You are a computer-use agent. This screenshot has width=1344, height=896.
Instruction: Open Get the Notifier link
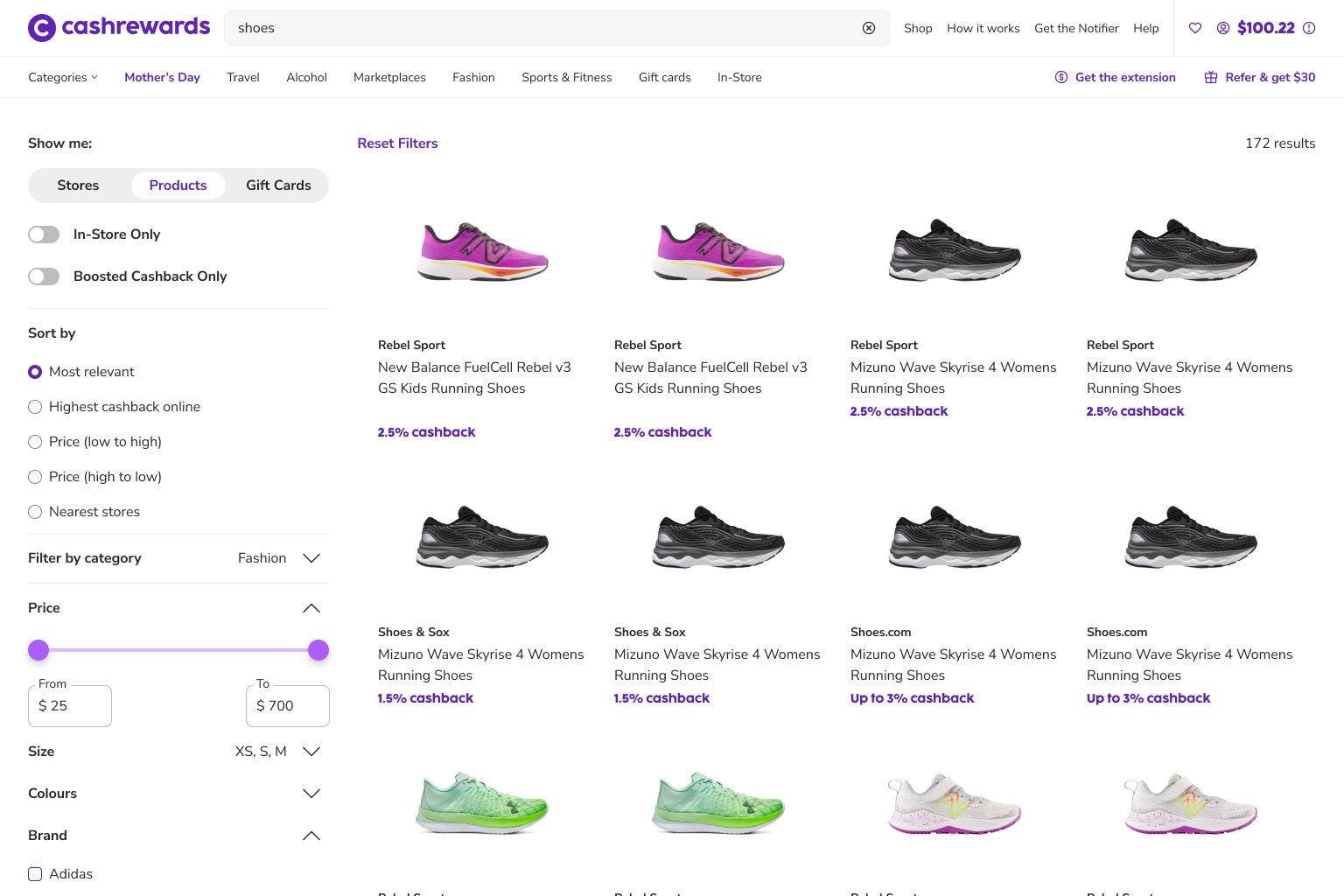point(1076,28)
